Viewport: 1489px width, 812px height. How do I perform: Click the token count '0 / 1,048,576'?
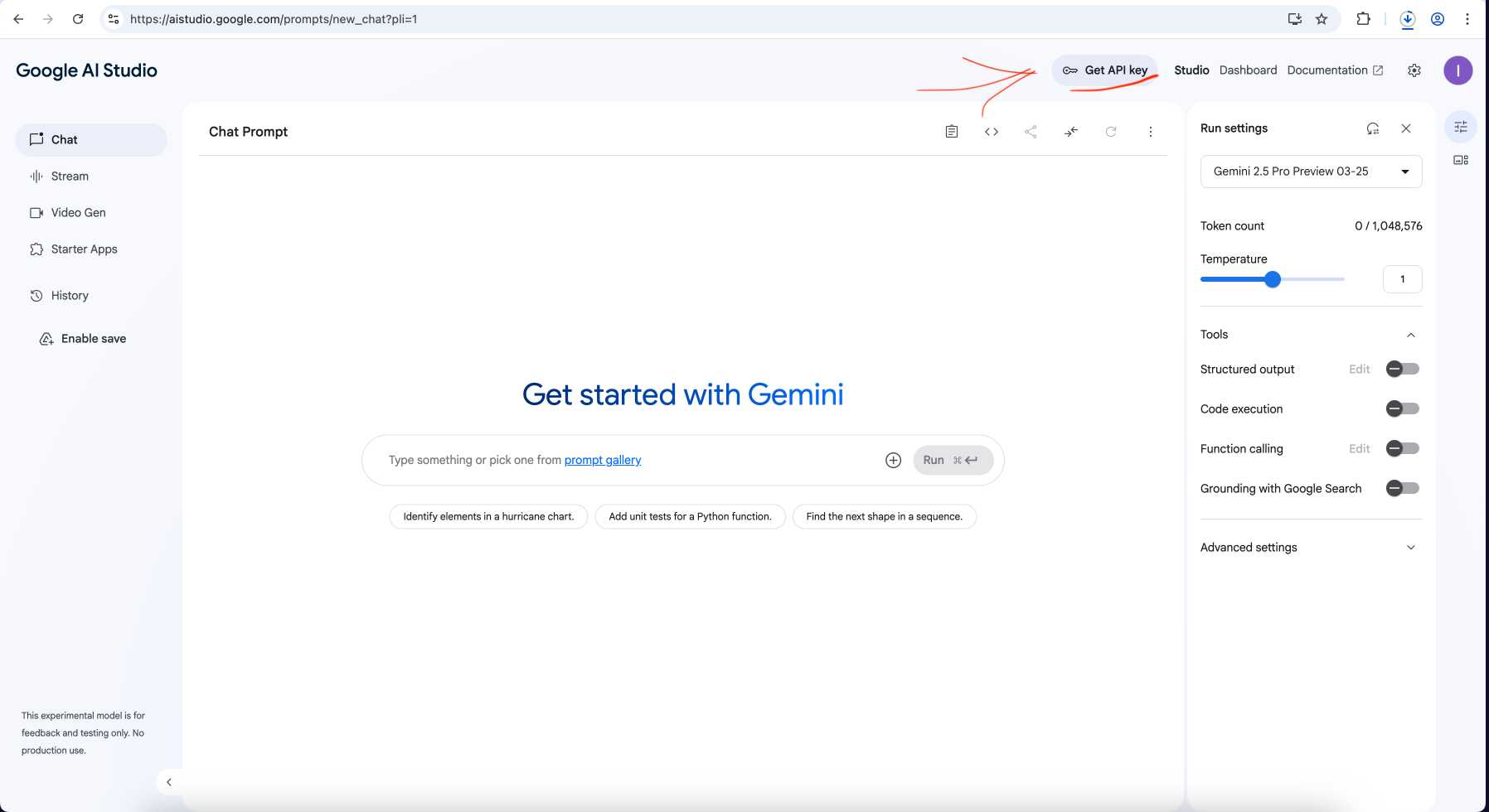(x=1389, y=226)
